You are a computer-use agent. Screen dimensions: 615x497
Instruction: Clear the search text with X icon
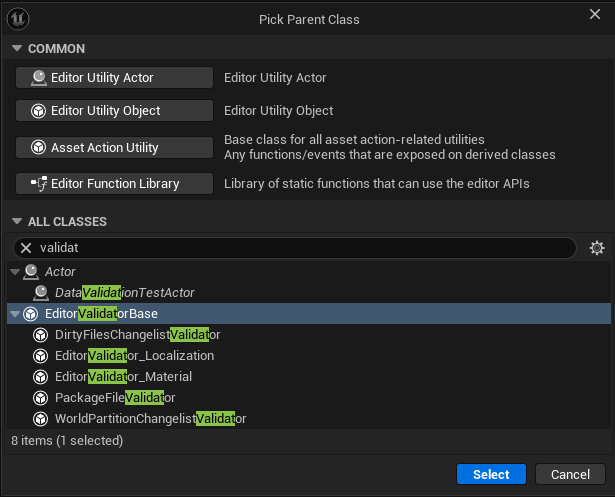click(x=27, y=248)
